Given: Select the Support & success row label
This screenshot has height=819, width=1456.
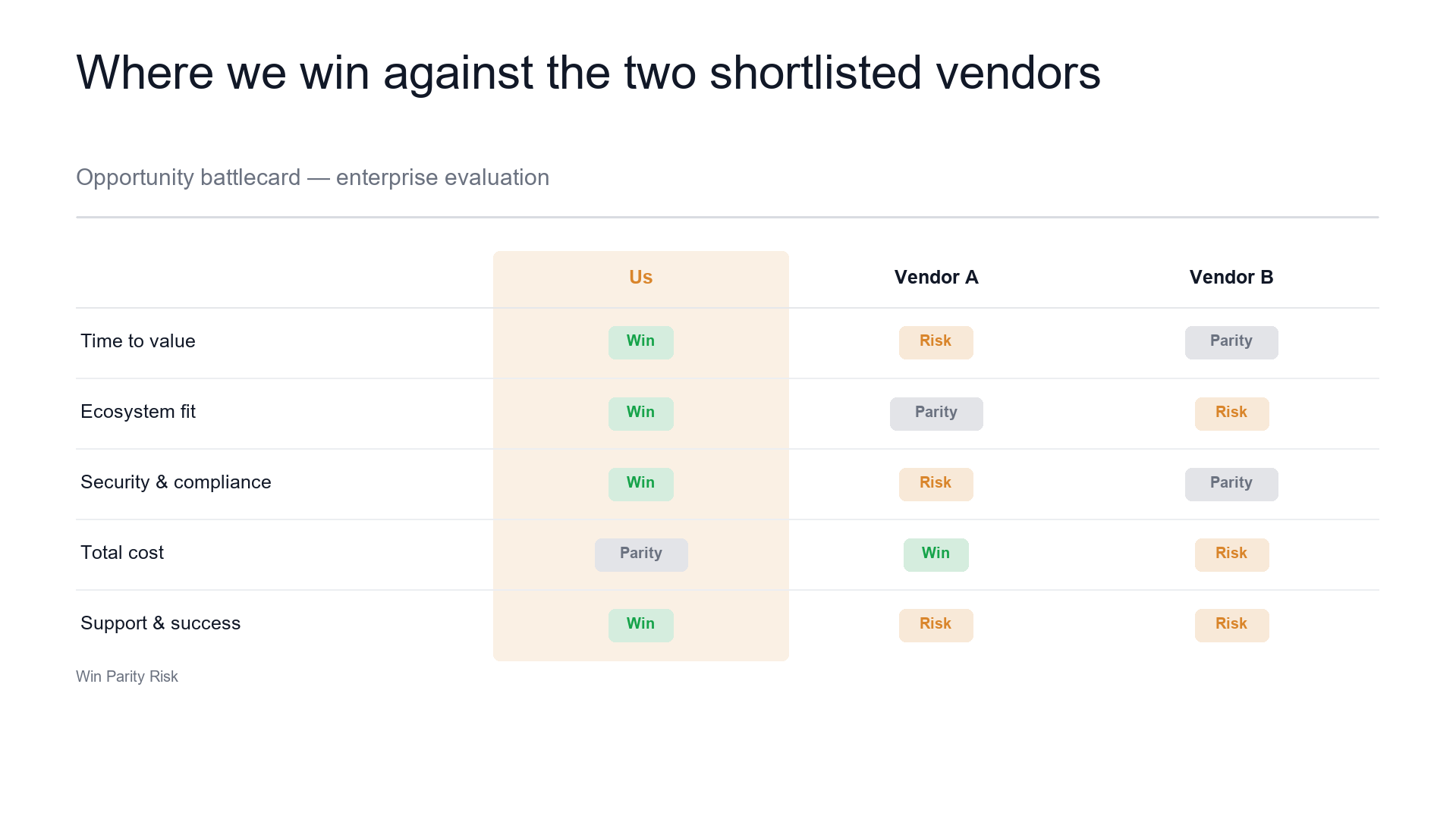Looking at the screenshot, I should coord(161,623).
